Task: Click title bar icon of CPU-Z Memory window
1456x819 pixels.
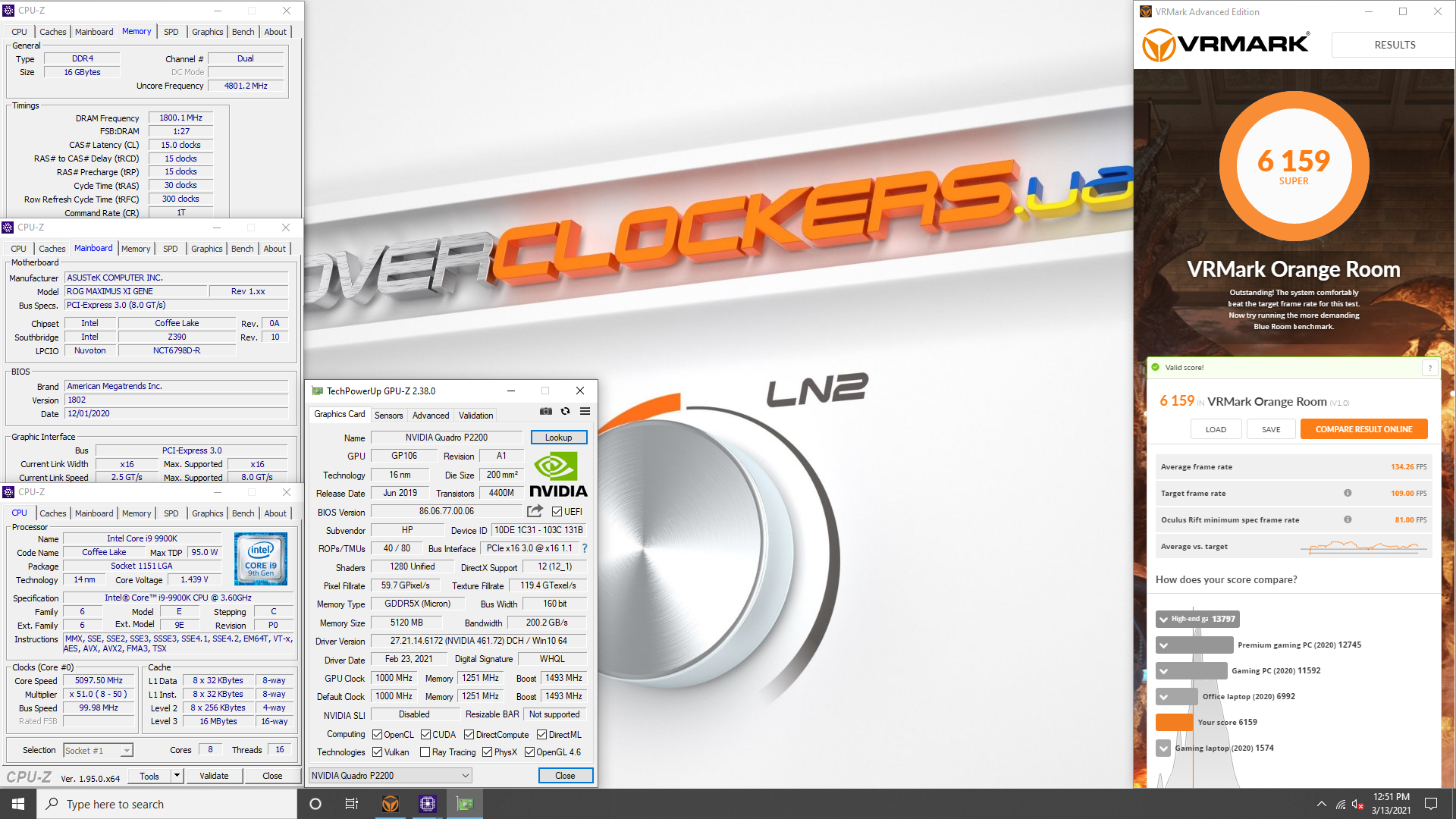Action: pyautogui.click(x=8, y=11)
